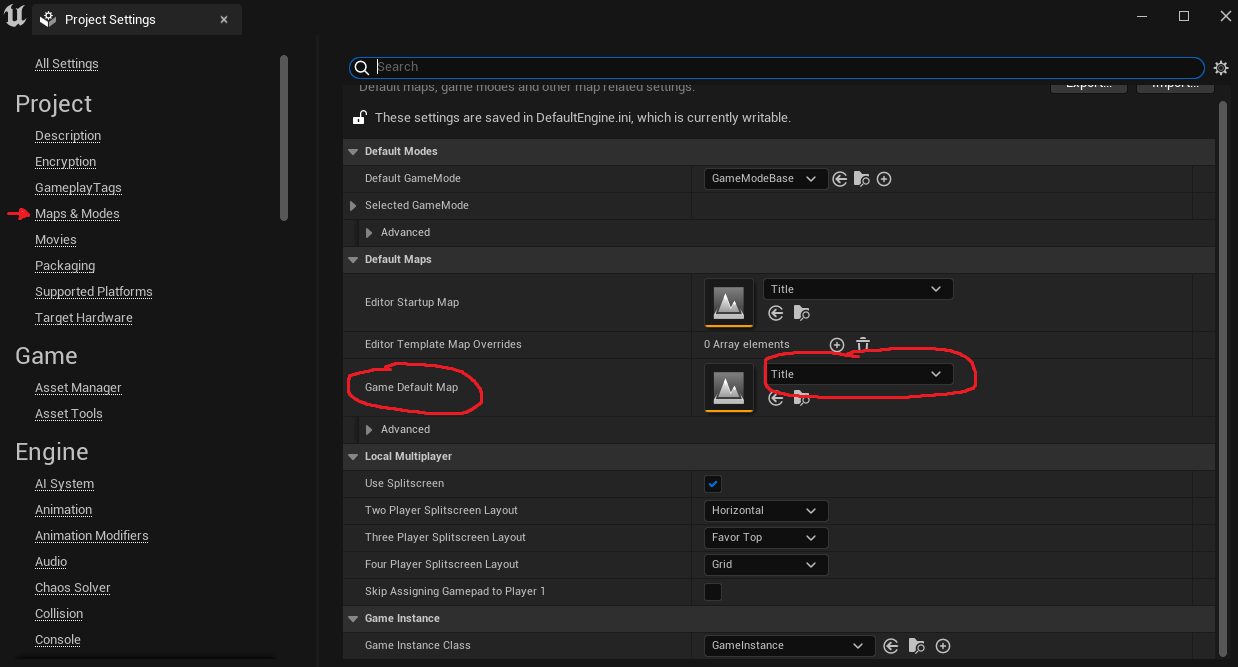Open AI System settings
Screen dimensions: 1238x667
65,484
